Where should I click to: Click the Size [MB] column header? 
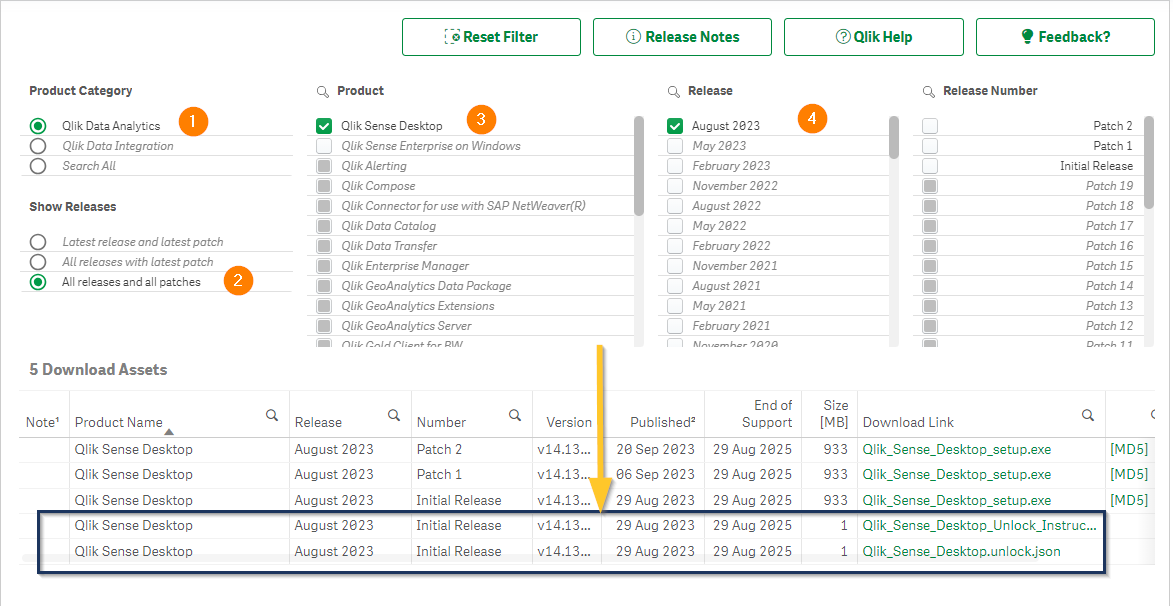835,414
